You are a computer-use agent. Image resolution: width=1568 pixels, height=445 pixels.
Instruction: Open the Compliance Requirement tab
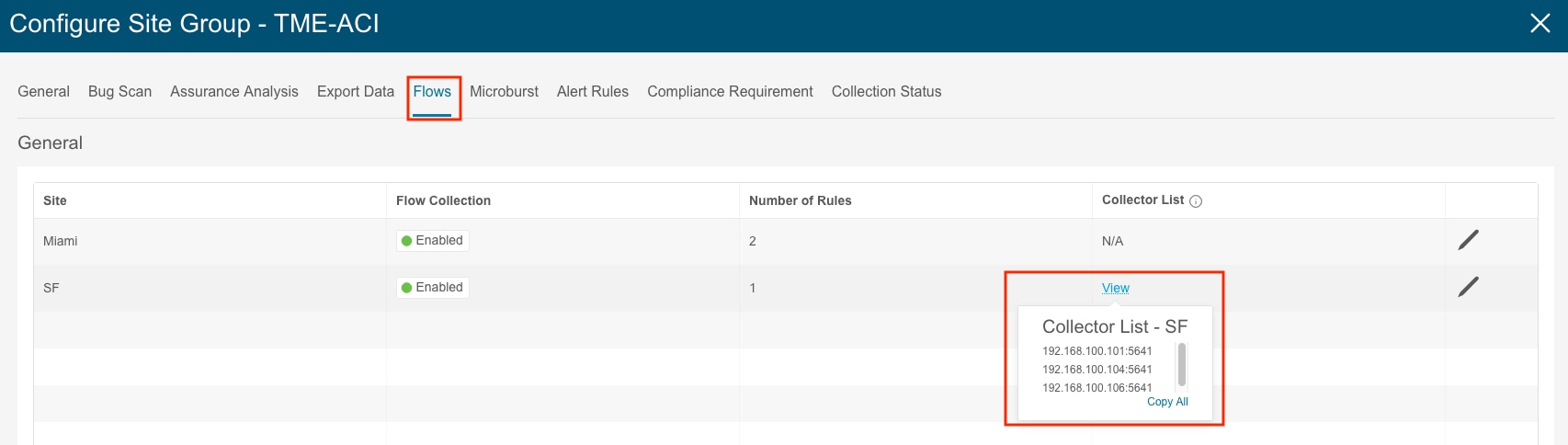point(730,92)
